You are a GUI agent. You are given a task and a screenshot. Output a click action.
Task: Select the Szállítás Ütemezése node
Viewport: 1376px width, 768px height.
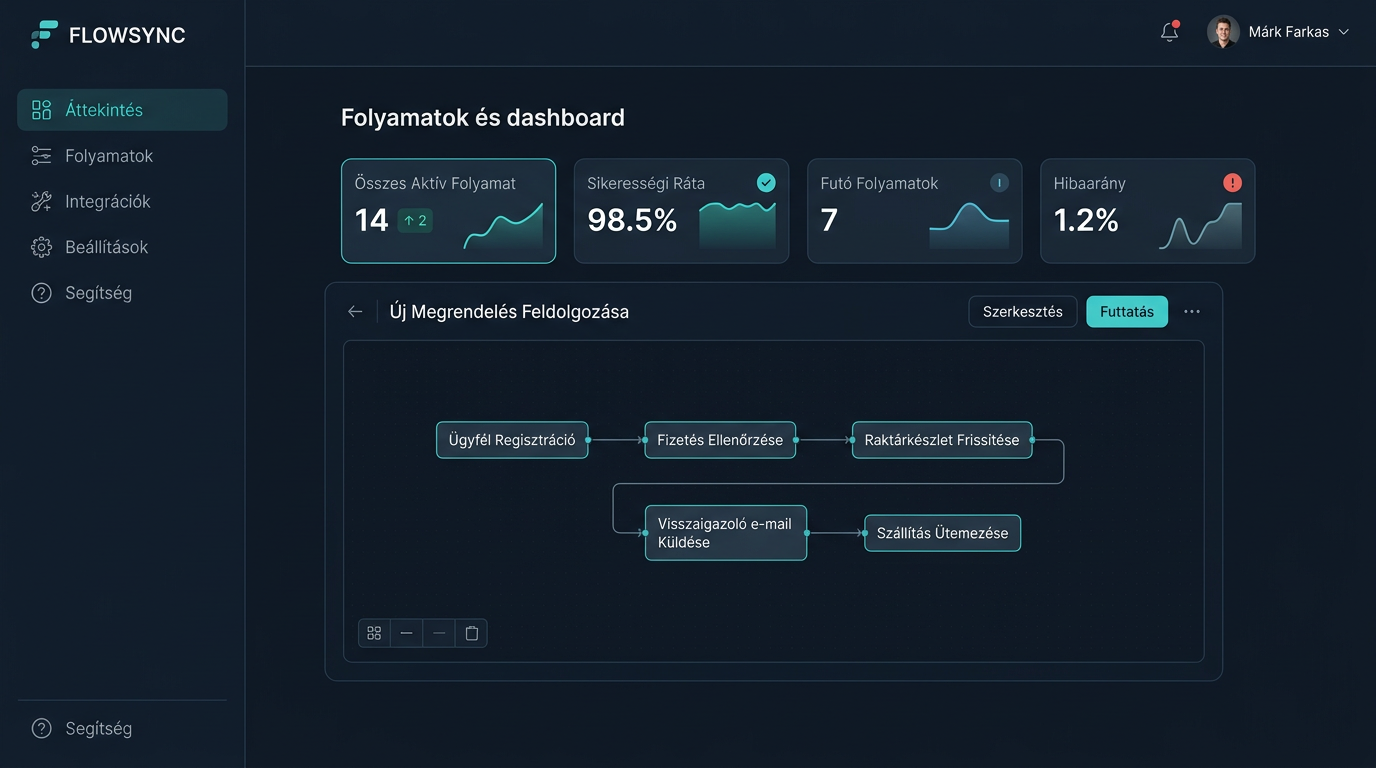point(943,533)
